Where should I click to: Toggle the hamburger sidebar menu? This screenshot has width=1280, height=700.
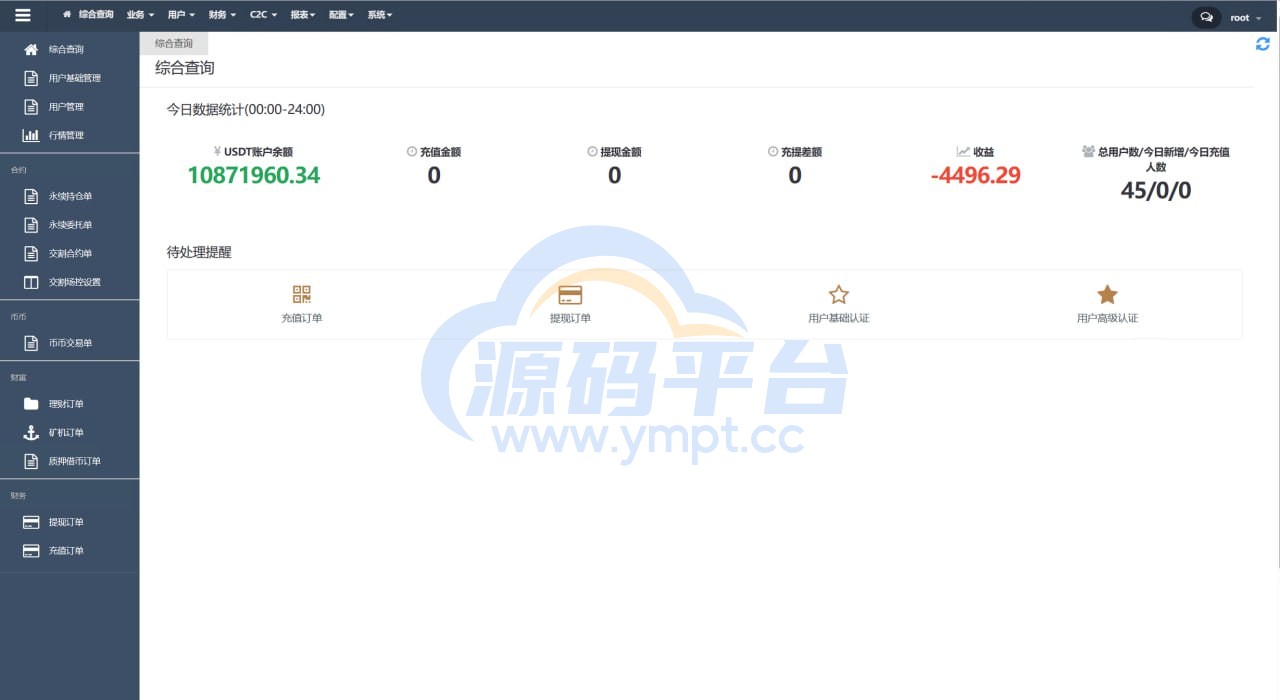coord(23,16)
